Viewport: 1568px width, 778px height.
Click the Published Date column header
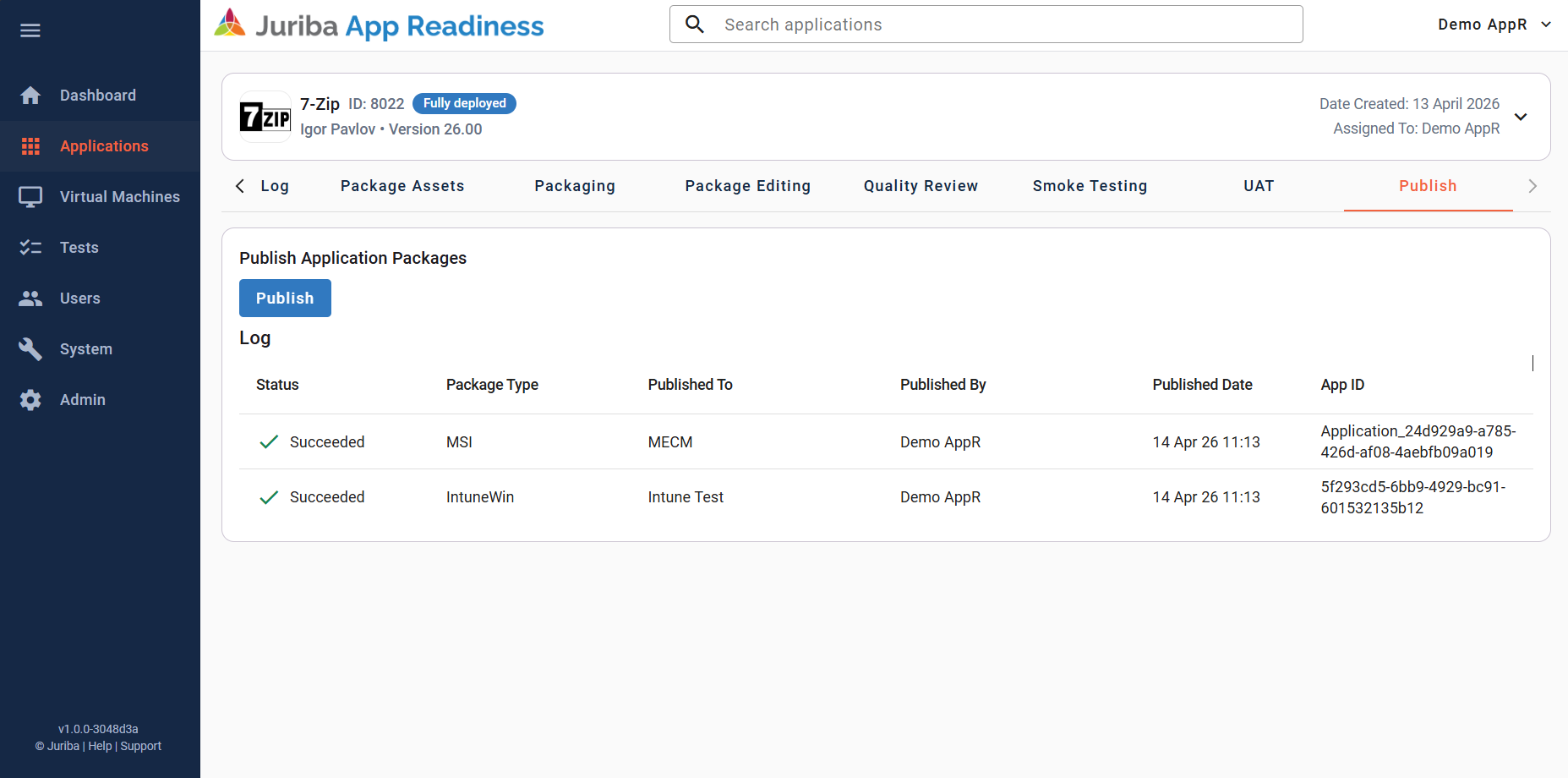pyautogui.click(x=1202, y=385)
